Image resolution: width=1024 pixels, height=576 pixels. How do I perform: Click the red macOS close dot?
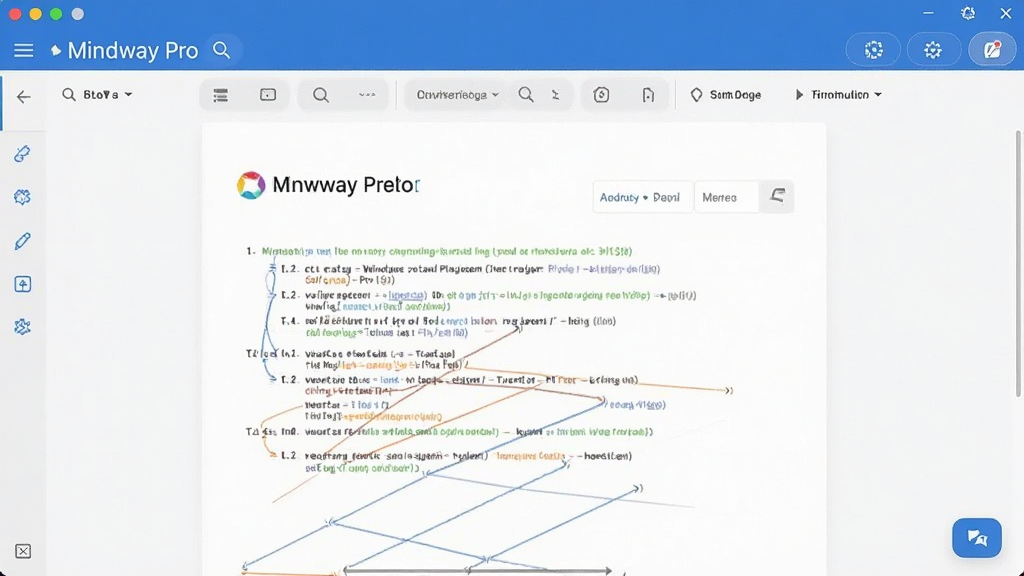point(15,14)
